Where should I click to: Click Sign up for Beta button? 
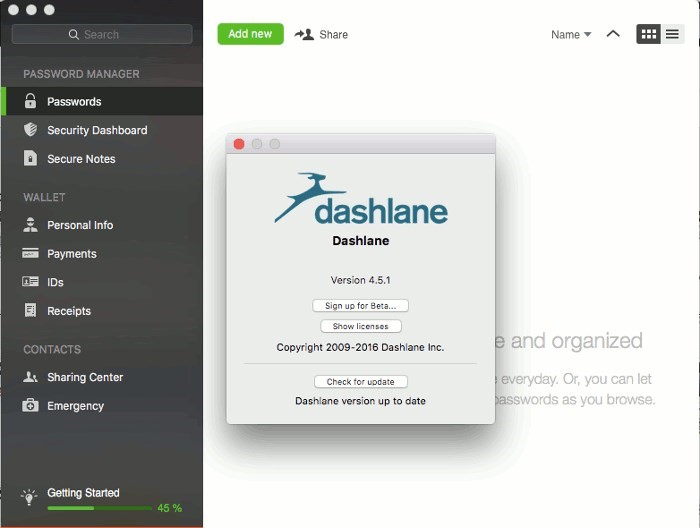360,306
